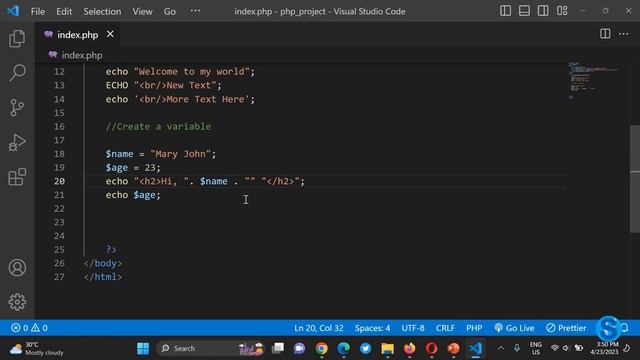This screenshot has height=360, width=640.
Task: Change language mode via PHP entry
Action: [x=474, y=328]
